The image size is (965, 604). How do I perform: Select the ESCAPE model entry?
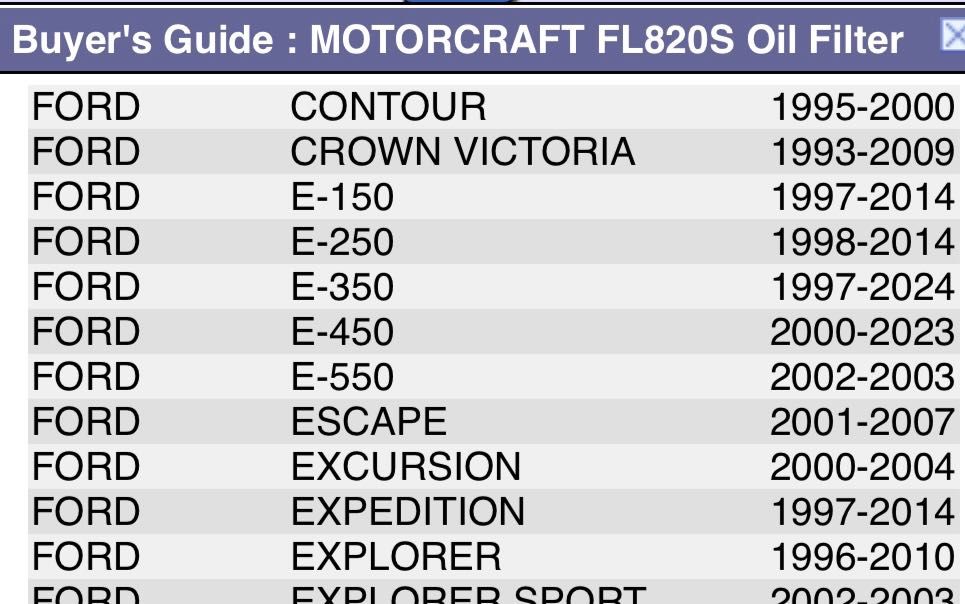pyautogui.click(x=368, y=422)
